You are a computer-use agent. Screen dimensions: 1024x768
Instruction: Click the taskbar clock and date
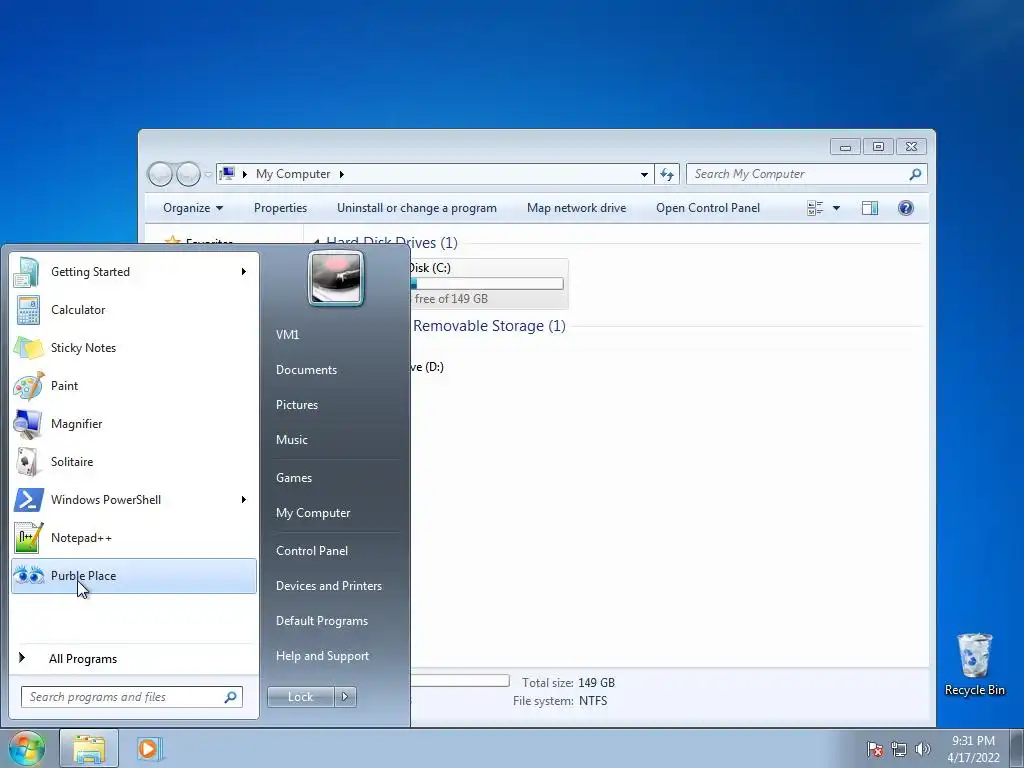pos(973,749)
